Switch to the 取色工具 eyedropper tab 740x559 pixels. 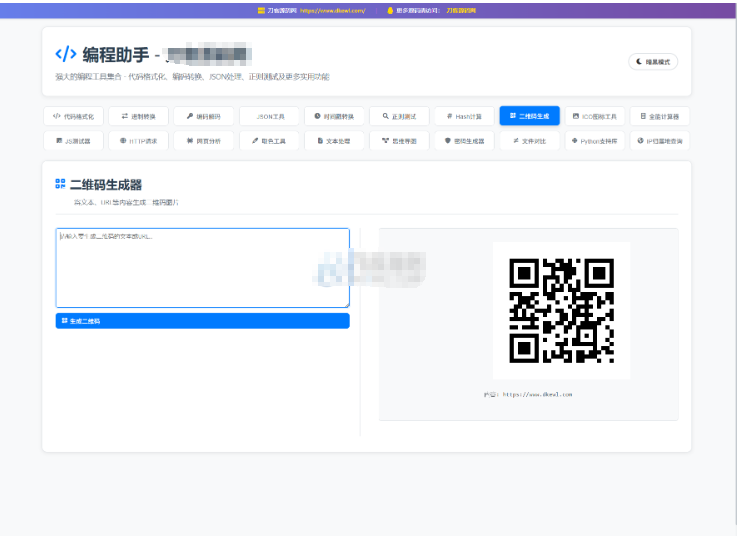[x=269, y=141]
